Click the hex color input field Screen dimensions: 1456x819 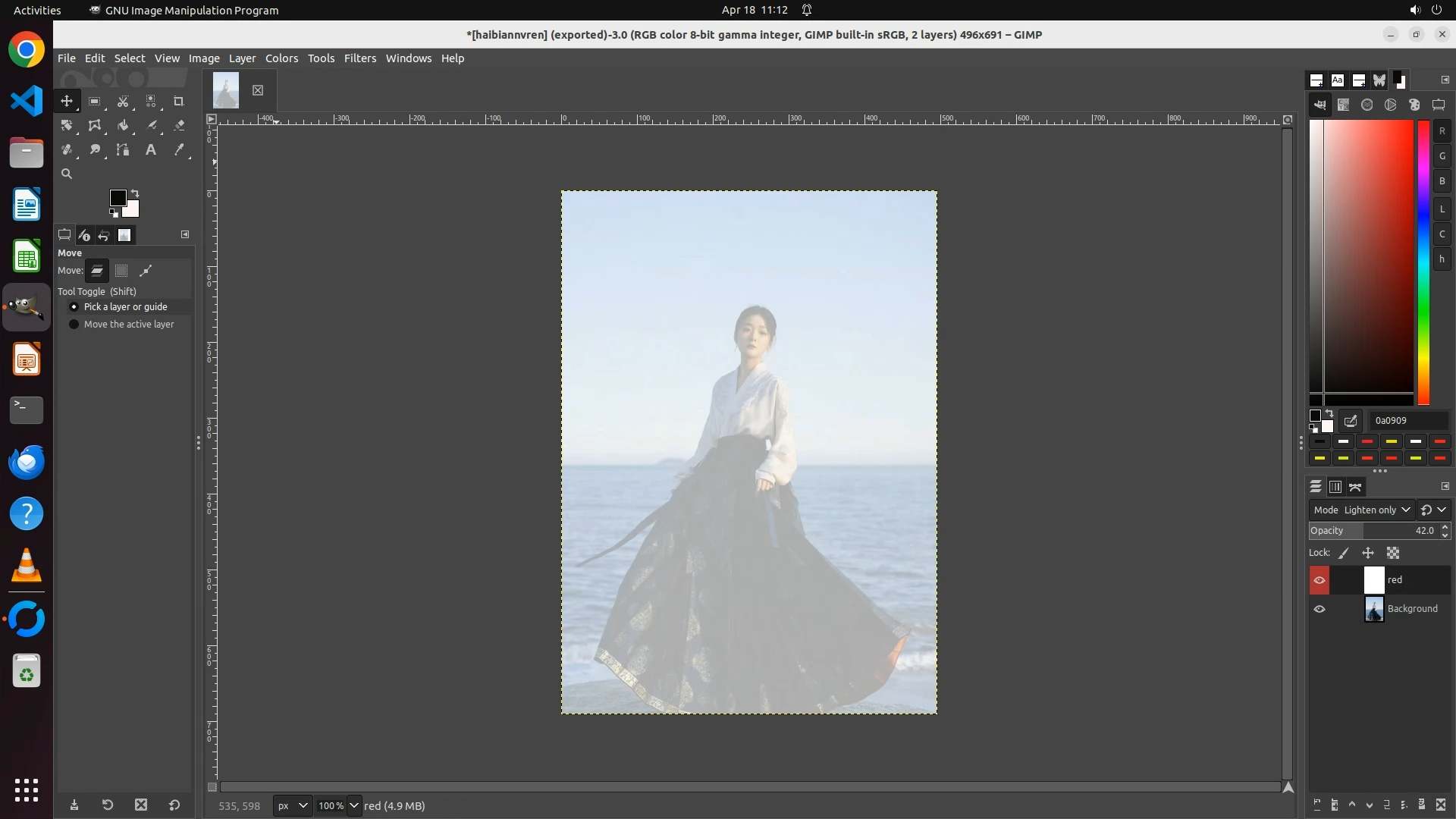(1409, 421)
